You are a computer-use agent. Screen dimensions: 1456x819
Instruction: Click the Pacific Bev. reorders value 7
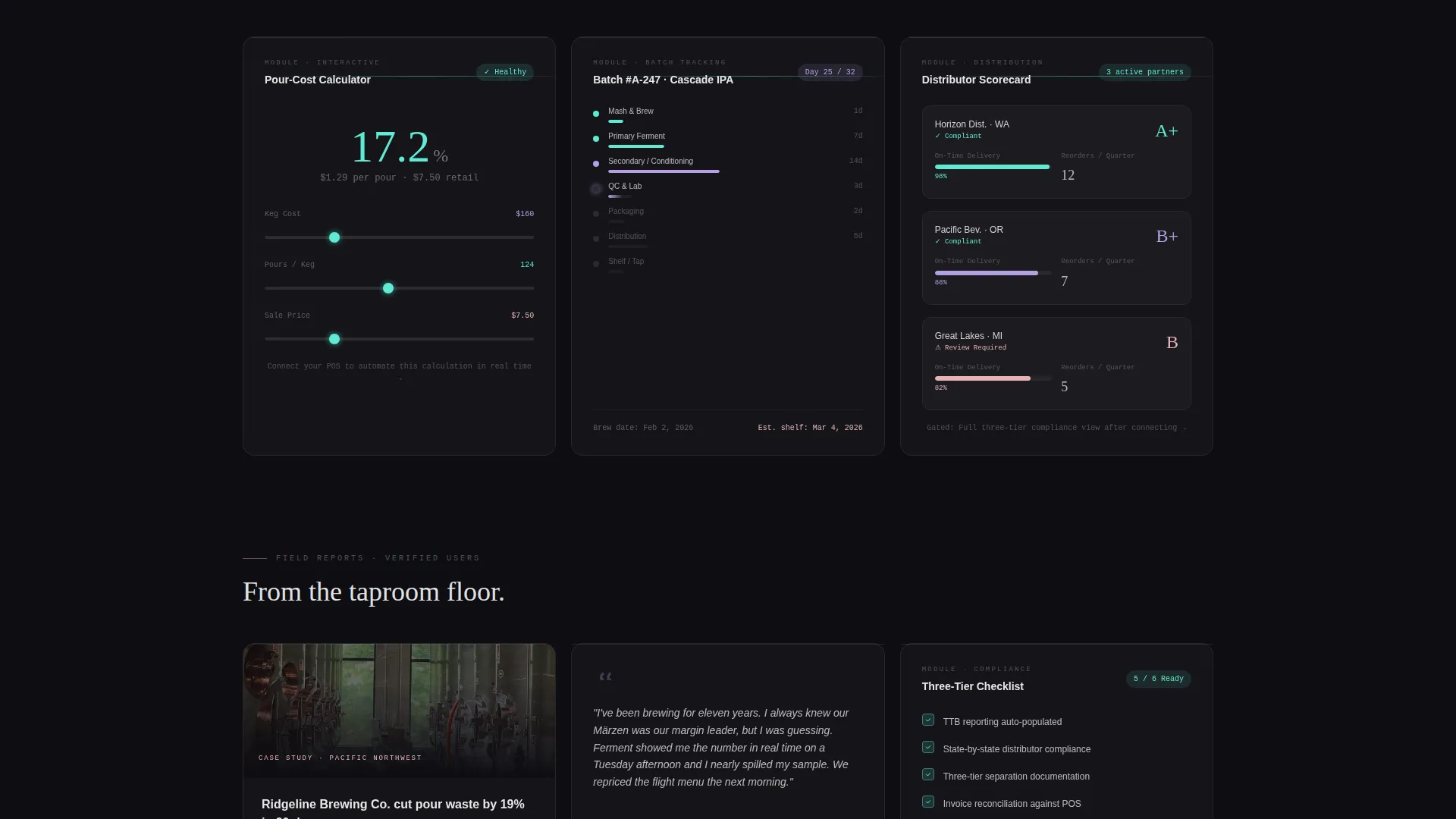[x=1065, y=281]
